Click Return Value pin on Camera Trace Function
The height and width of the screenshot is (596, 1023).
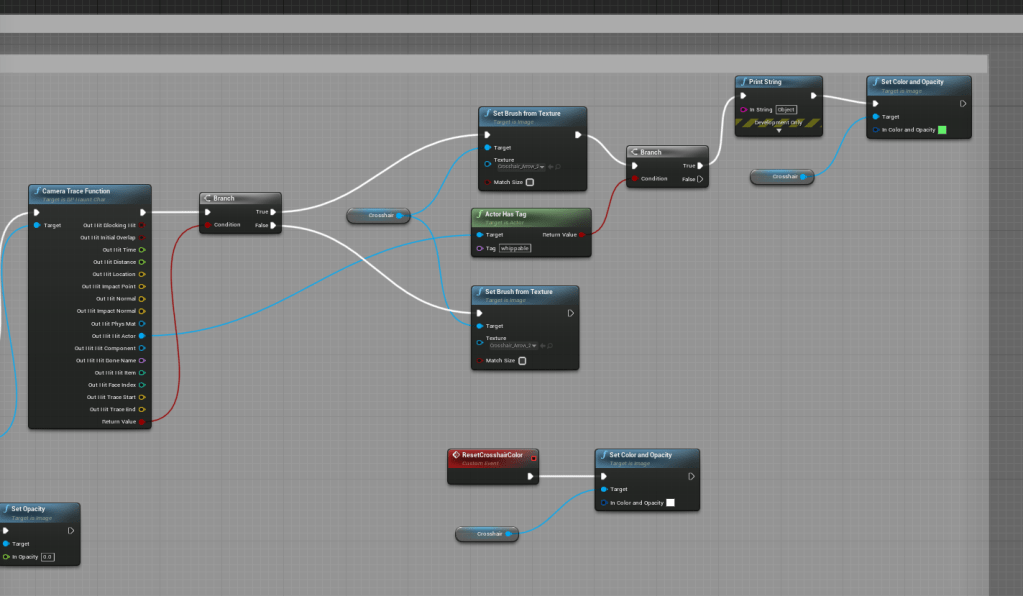(x=142, y=422)
